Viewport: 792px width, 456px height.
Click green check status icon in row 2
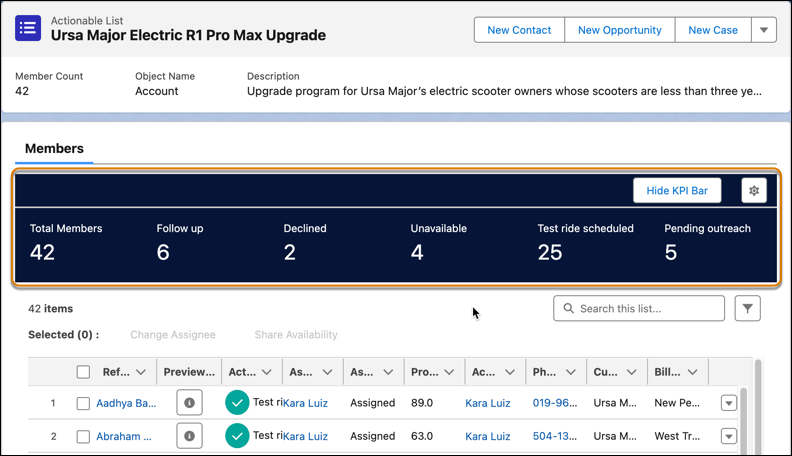click(237, 436)
